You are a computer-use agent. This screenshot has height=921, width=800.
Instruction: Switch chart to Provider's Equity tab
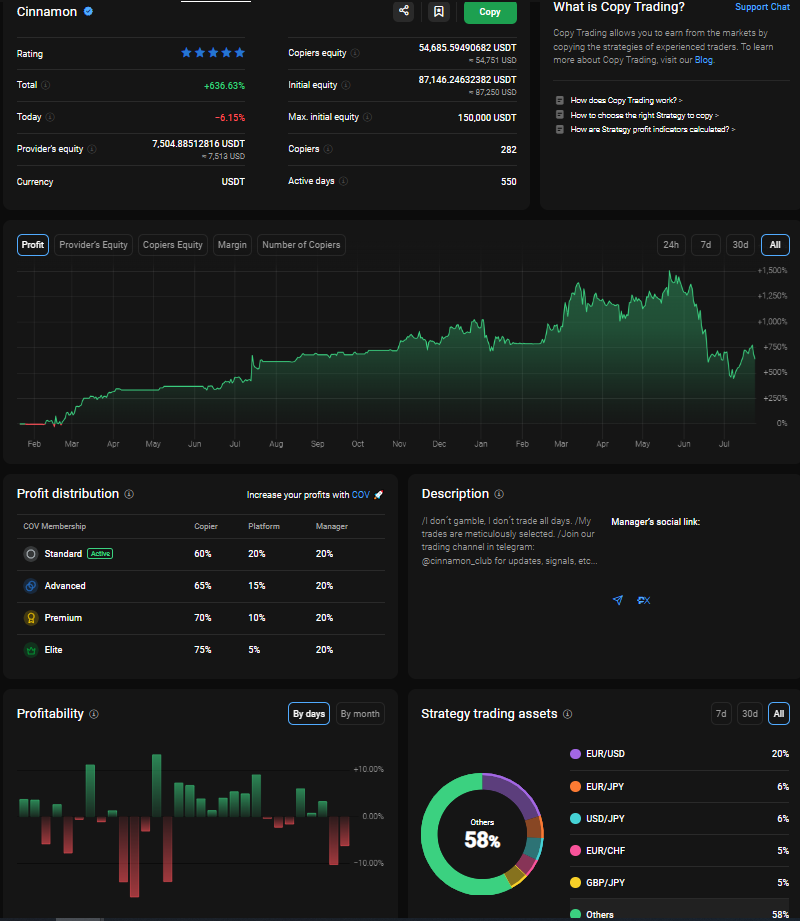coord(93,245)
